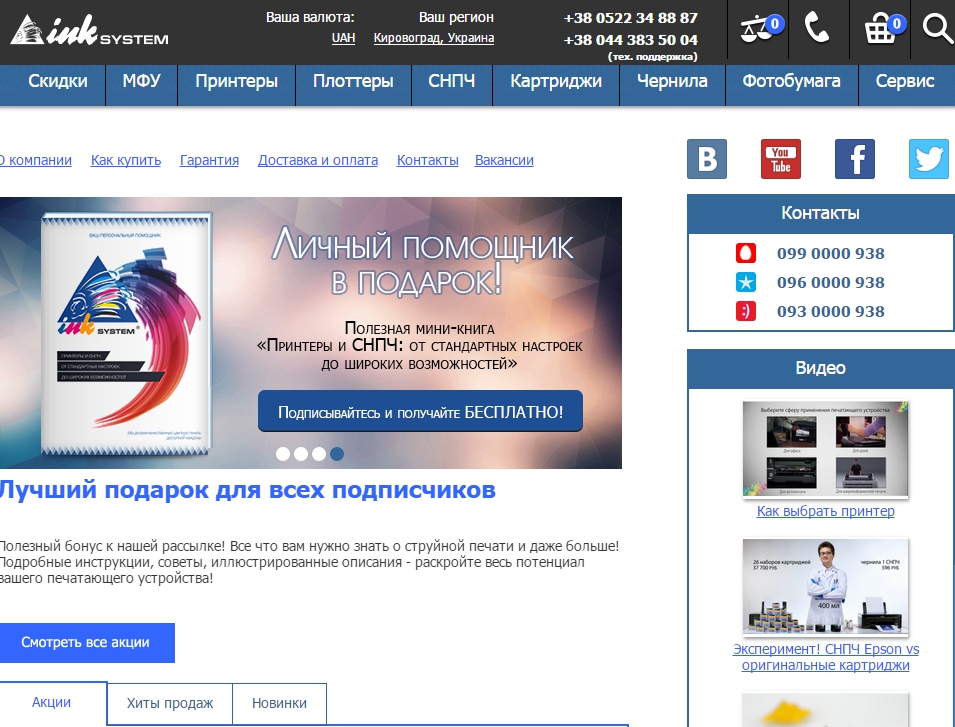Open the VKontakte social icon

click(707, 159)
